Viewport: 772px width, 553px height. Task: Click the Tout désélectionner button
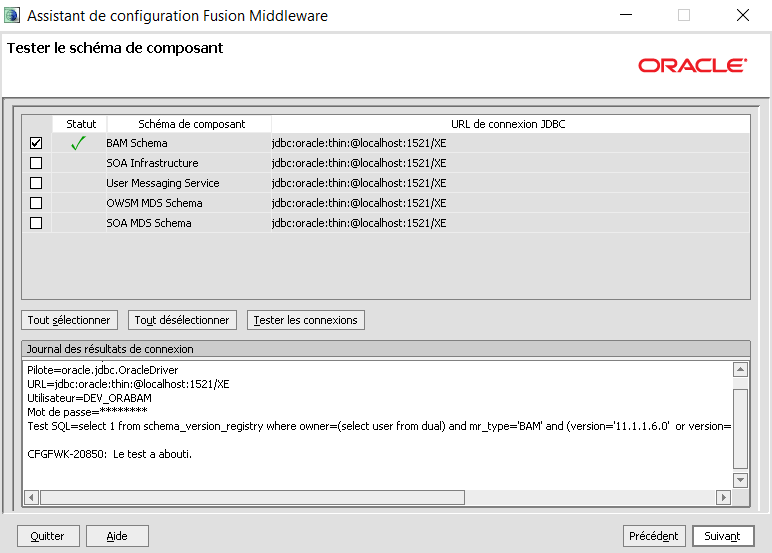tap(182, 320)
